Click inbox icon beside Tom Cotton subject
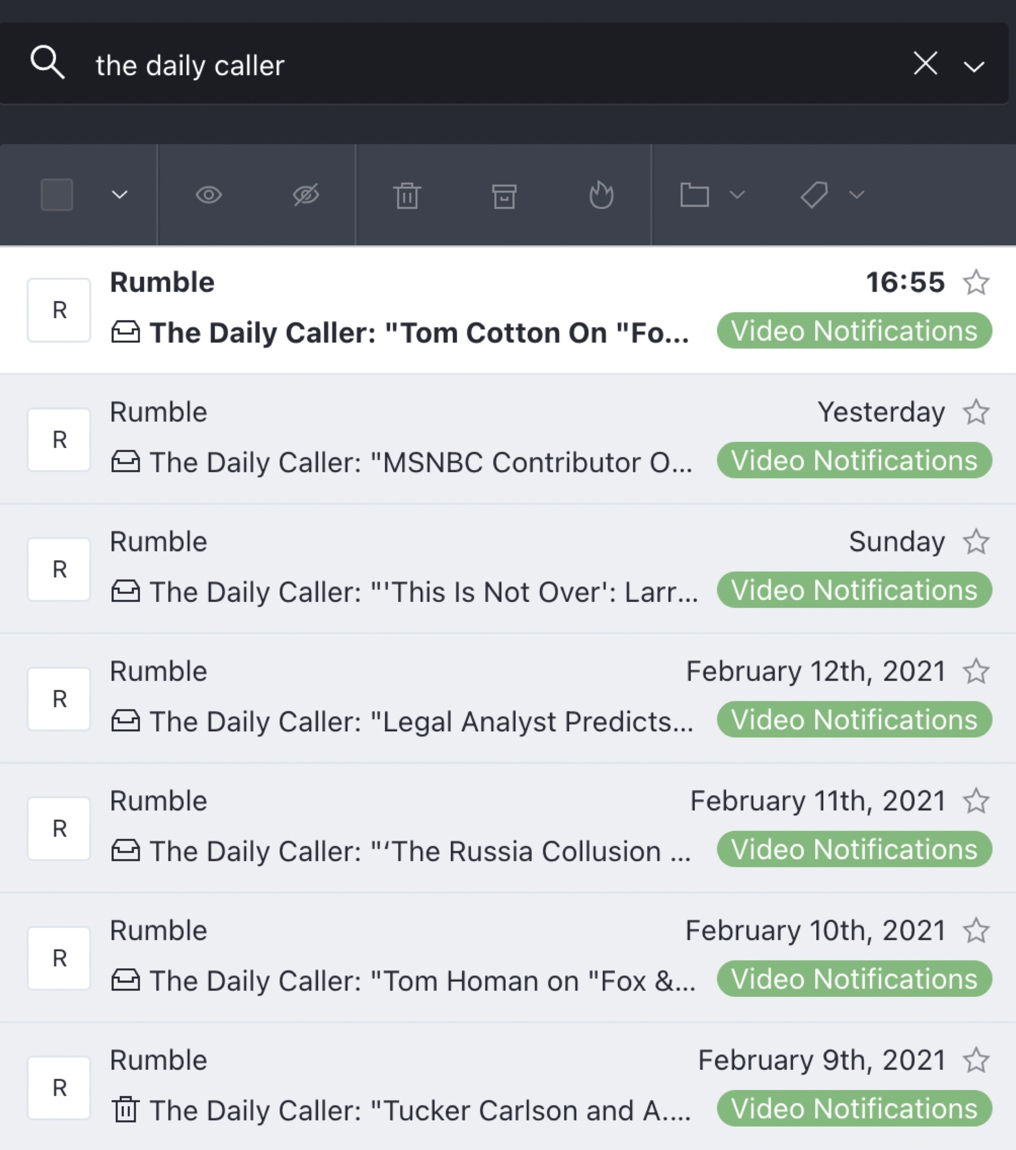The image size is (1016, 1150). pyautogui.click(x=125, y=332)
